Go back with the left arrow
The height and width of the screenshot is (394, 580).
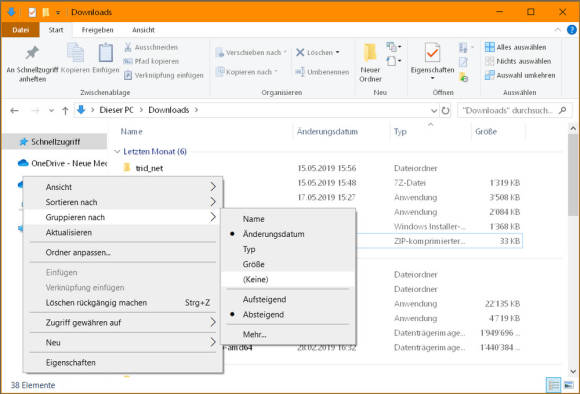tap(14, 110)
